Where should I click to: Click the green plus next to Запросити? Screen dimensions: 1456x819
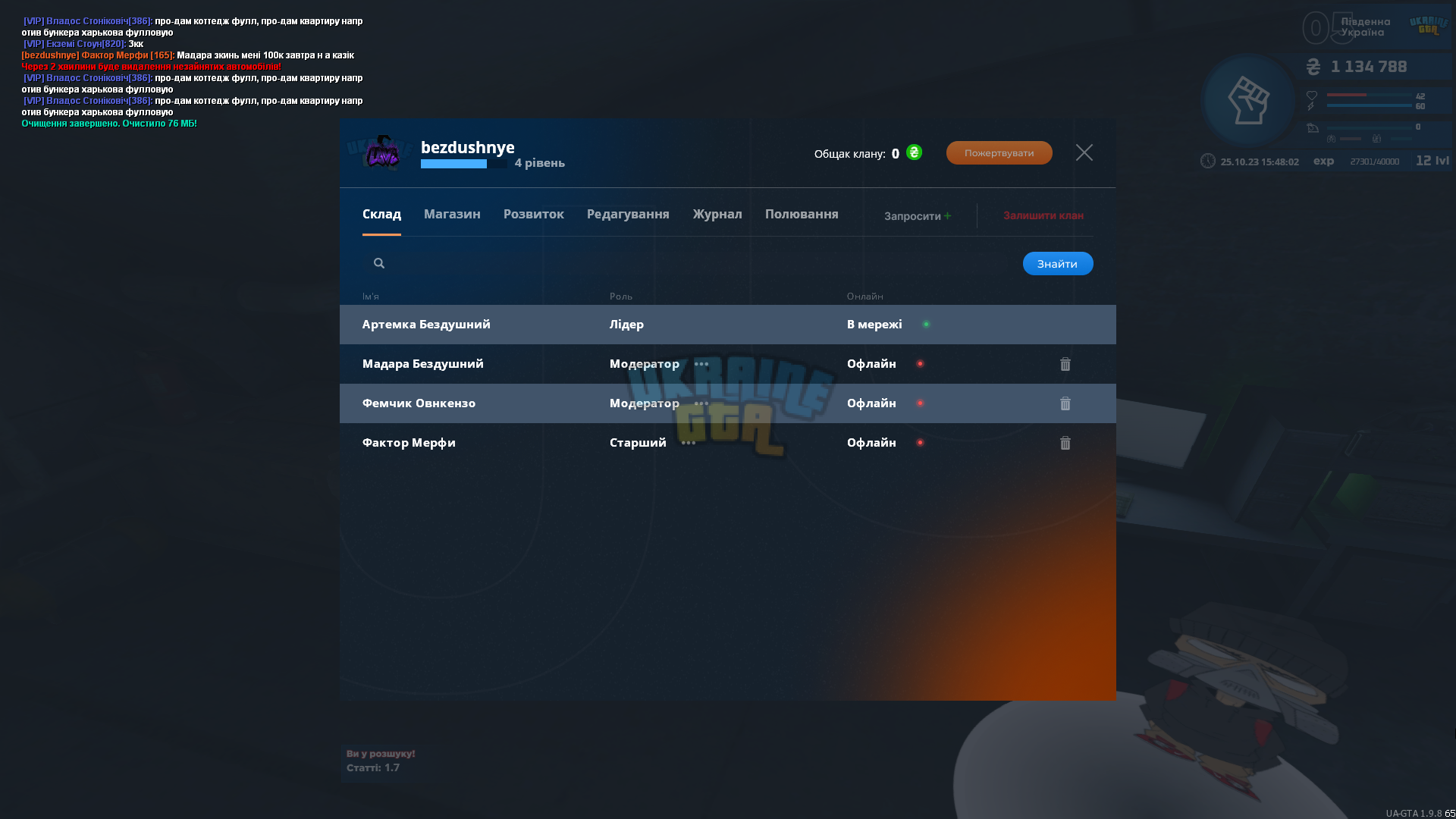(947, 216)
